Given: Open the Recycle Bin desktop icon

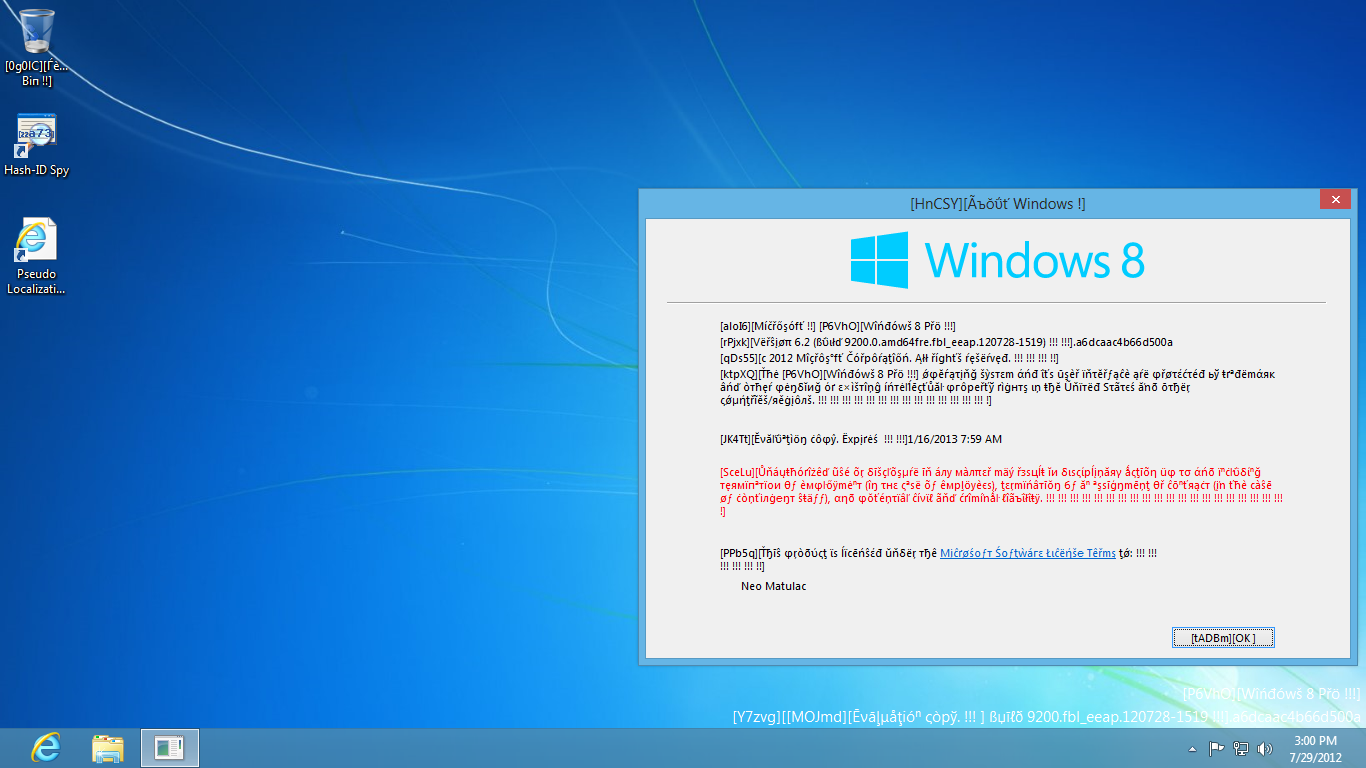Looking at the screenshot, I should 37,48.
